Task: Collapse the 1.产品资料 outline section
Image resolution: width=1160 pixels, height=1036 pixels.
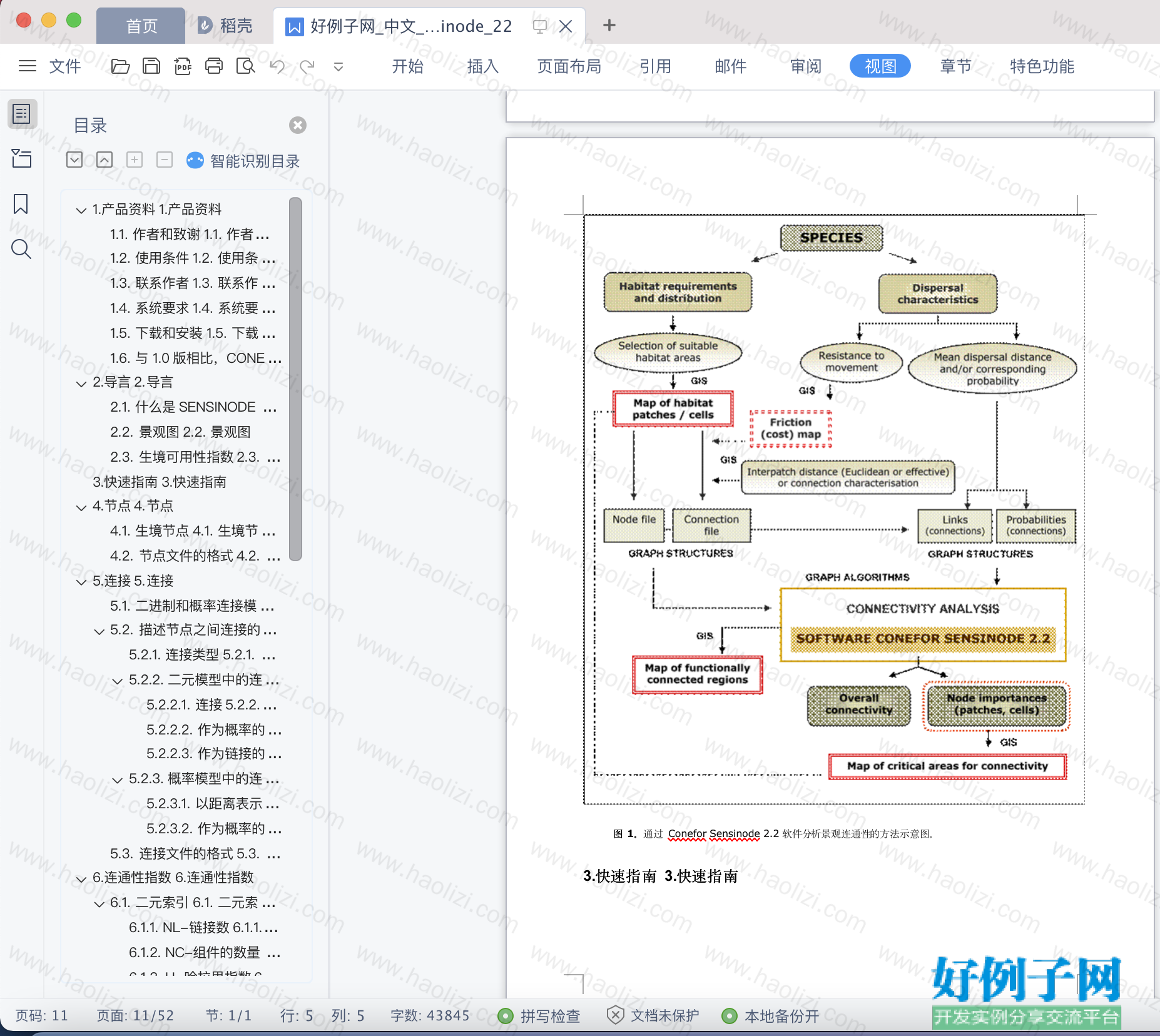Action: click(x=81, y=210)
